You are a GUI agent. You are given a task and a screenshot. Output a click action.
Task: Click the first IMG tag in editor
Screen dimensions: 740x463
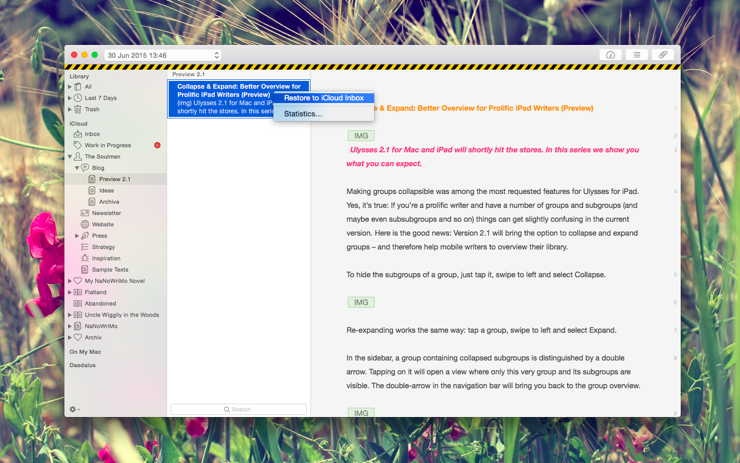click(361, 136)
